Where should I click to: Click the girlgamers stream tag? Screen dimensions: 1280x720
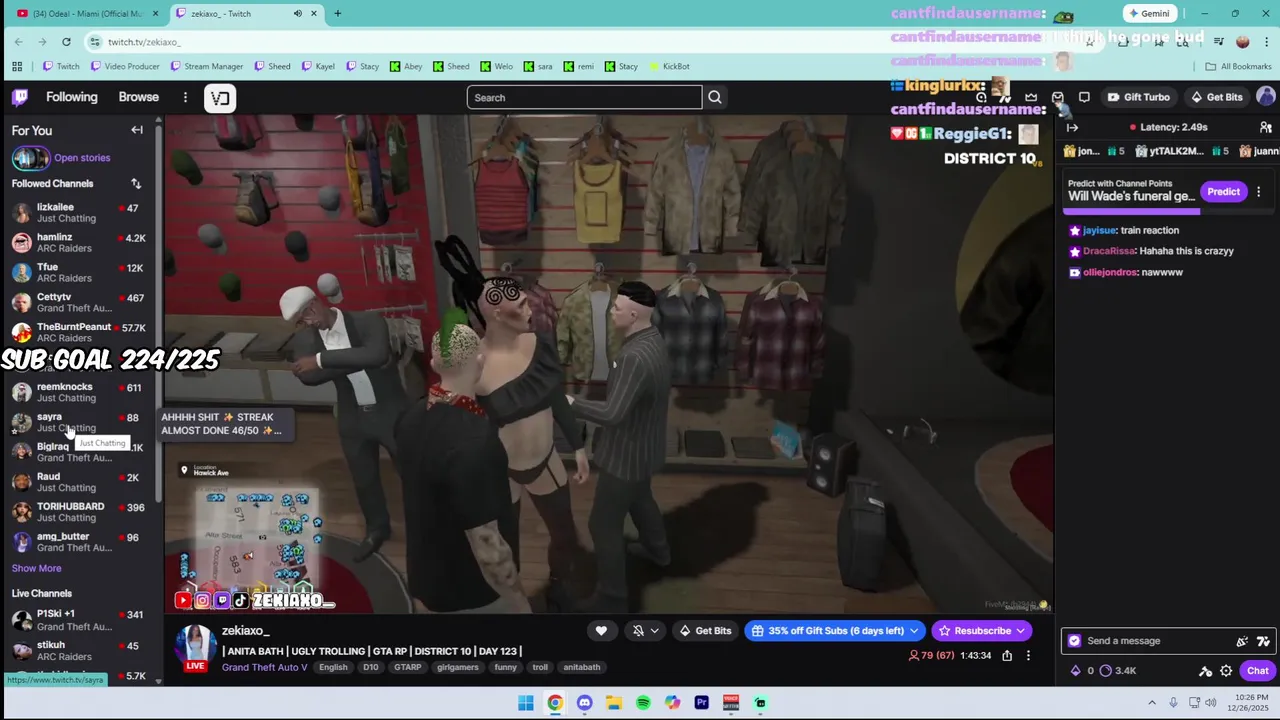click(x=458, y=667)
